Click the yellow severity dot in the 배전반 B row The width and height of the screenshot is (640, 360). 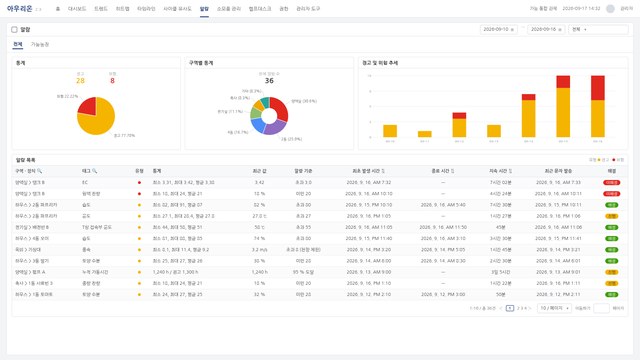pos(139,227)
